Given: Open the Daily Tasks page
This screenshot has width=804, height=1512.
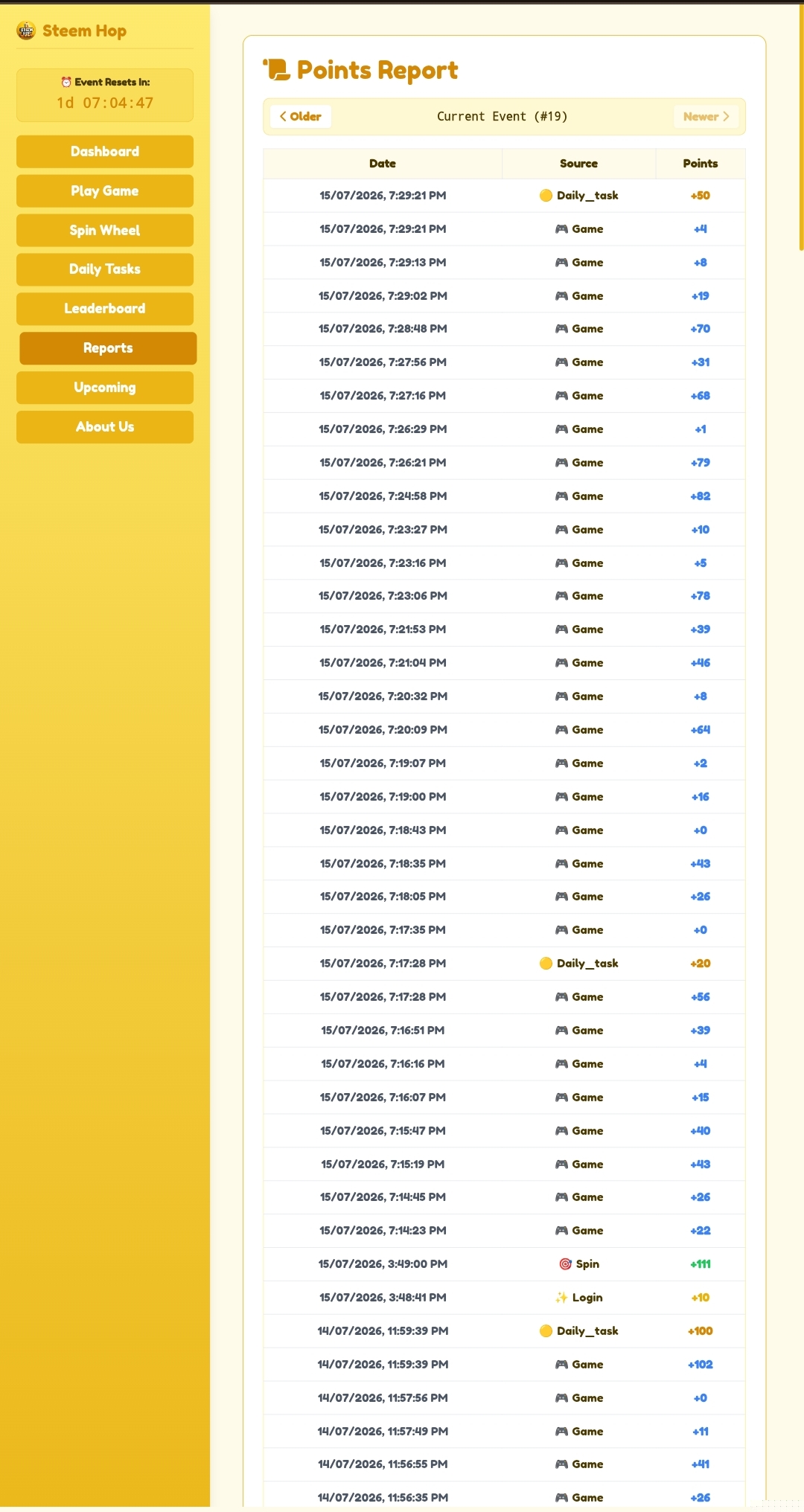Looking at the screenshot, I should [105, 269].
